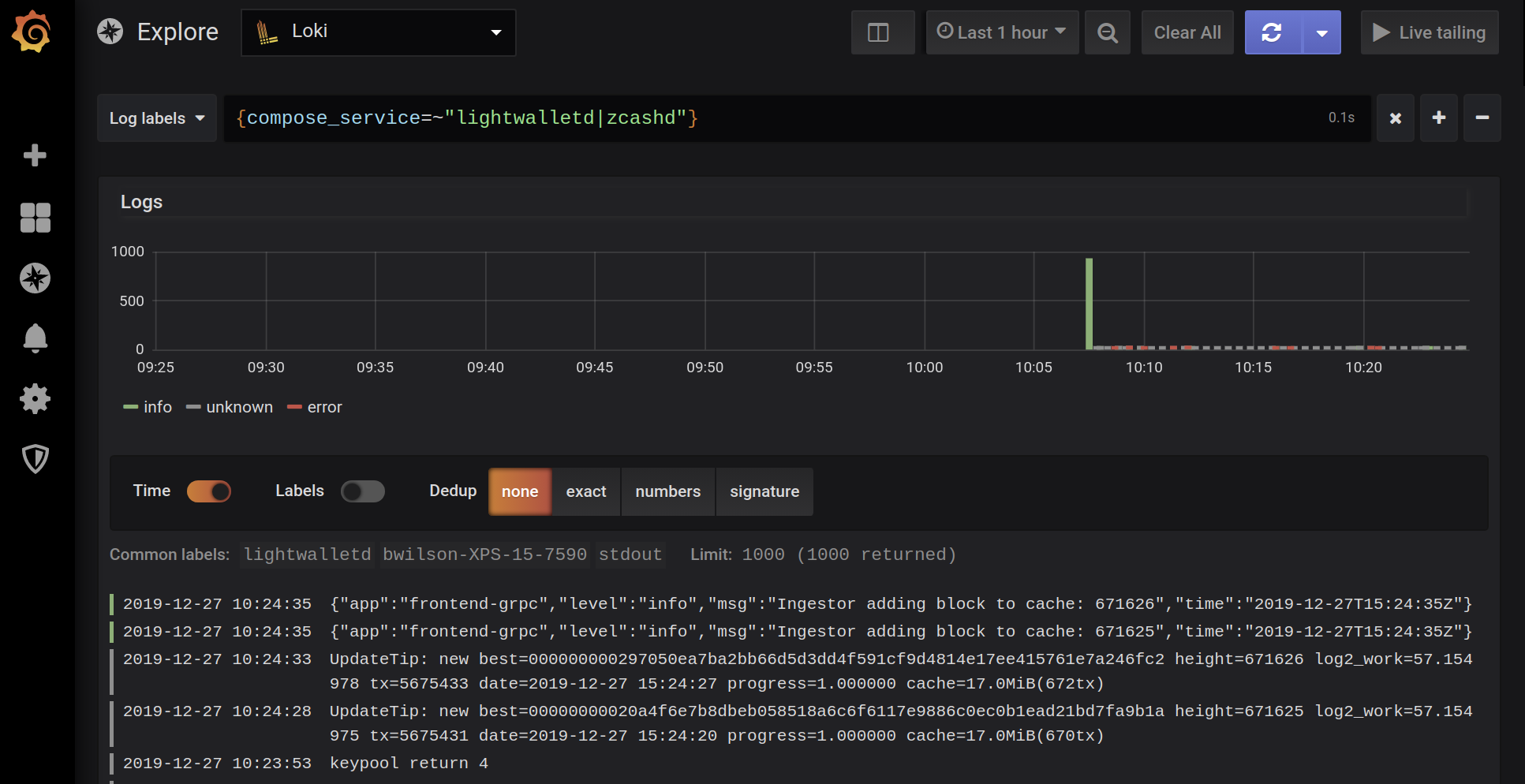Open the Loki datasource dropdown
This screenshot has width=1525, height=784.
tap(379, 32)
